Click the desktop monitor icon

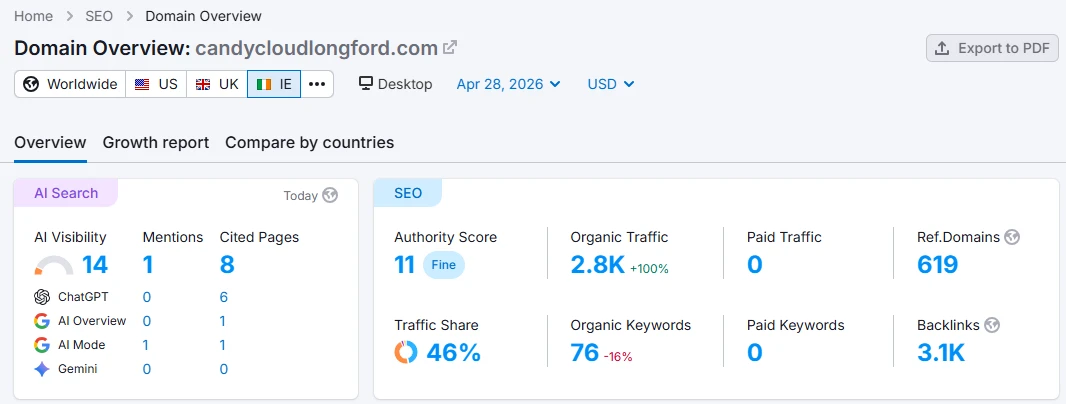click(366, 84)
